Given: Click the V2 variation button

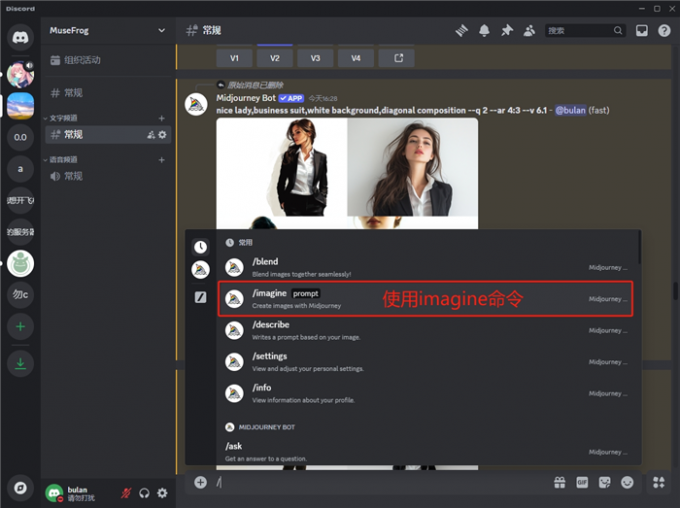Looking at the screenshot, I should click(275, 58).
